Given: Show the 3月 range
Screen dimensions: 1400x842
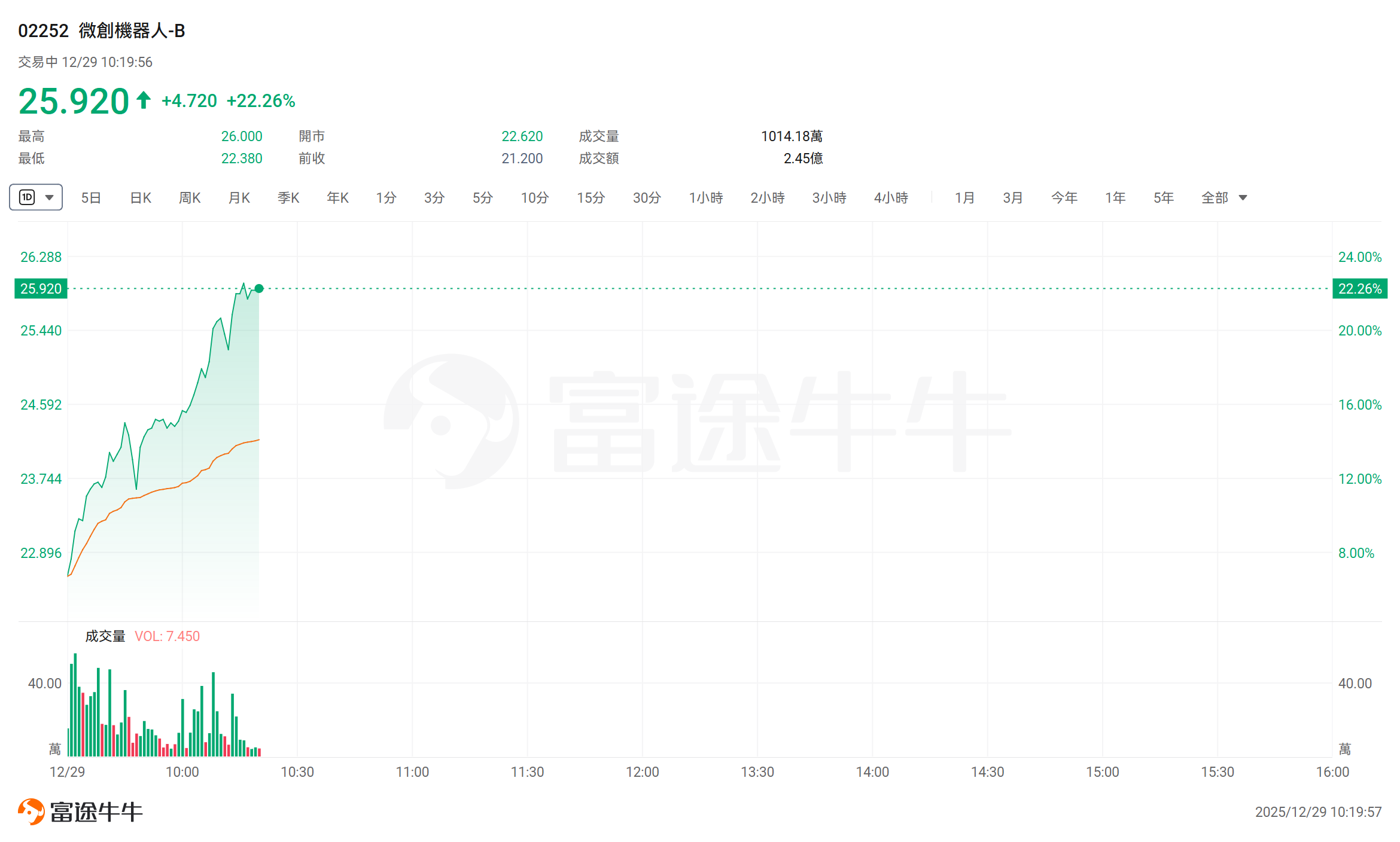Looking at the screenshot, I should pyautogui.click(x=1013, y=198).
